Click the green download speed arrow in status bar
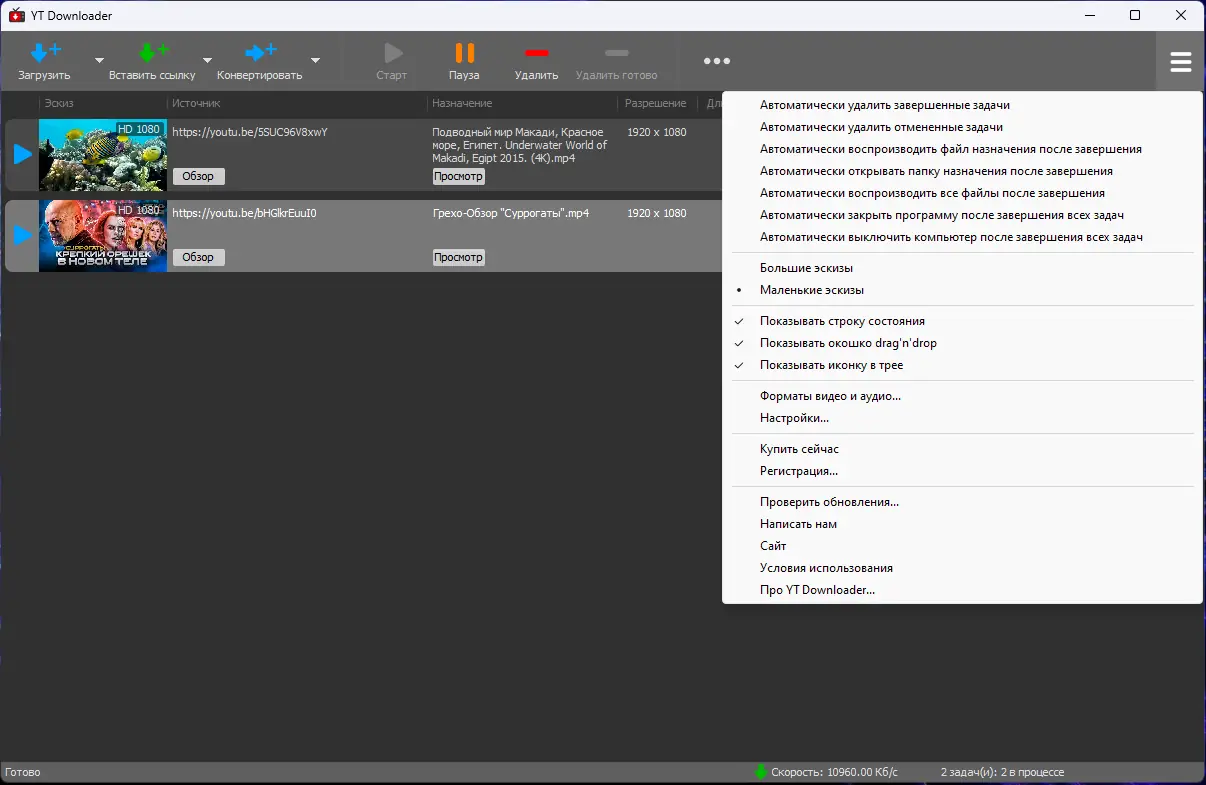1206x785 pixels. [x=761, y=772]
